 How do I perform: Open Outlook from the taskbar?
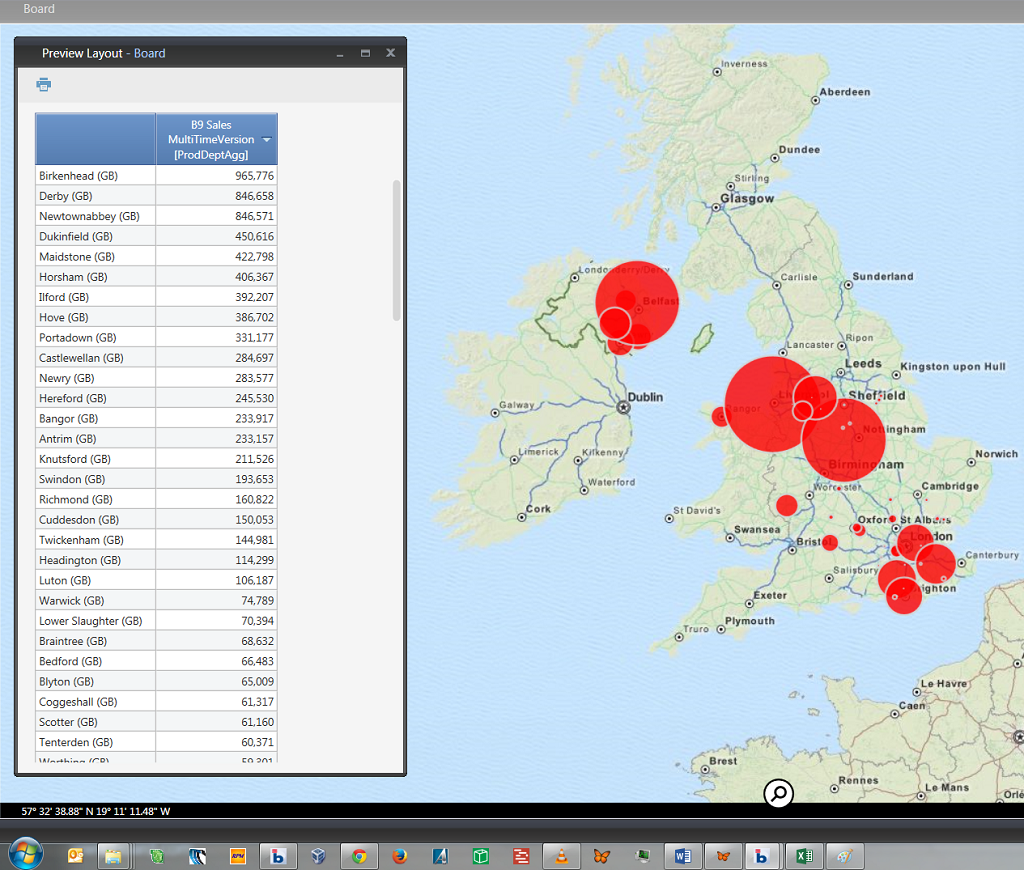pyautogui.click(x=76, y=856)
